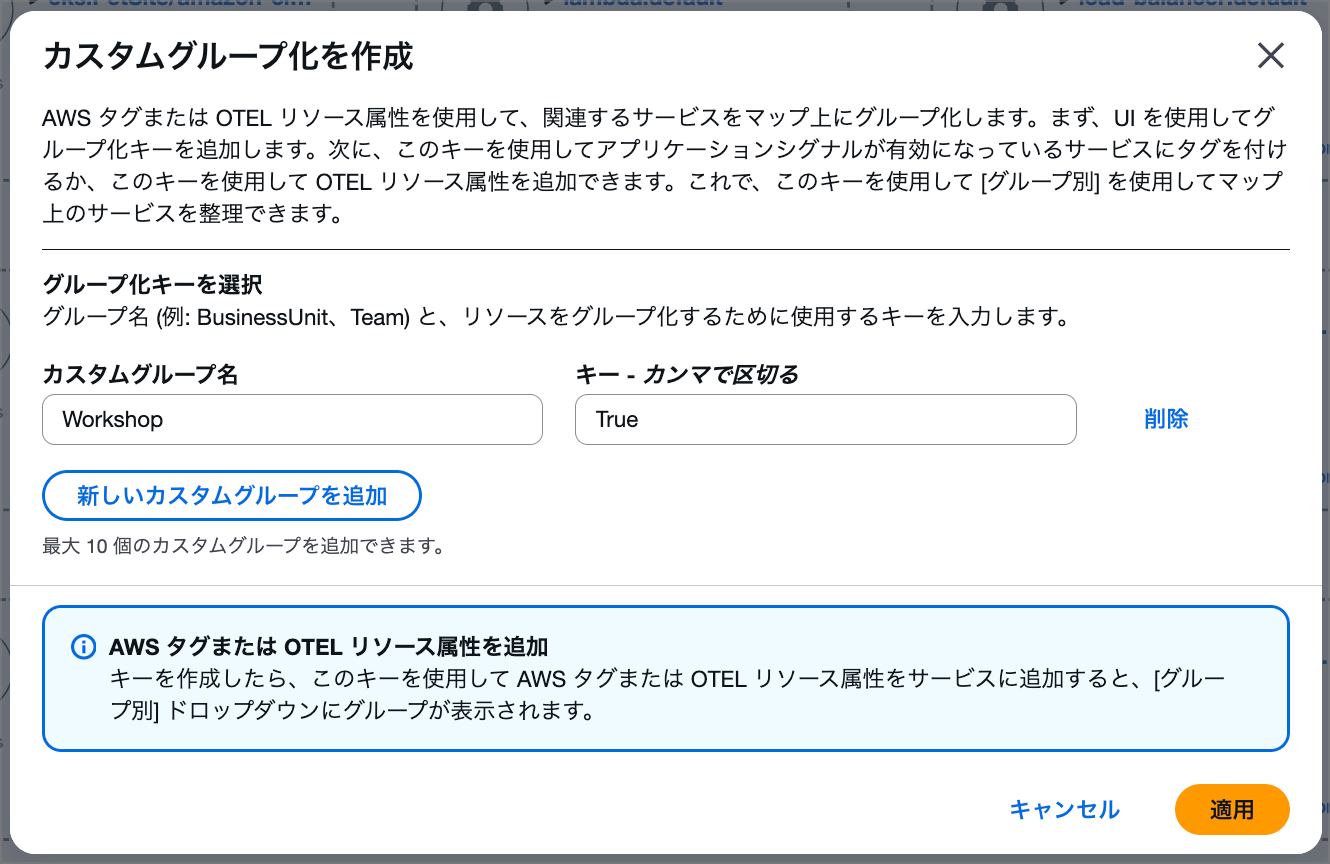Apply the grouping with the 適用 button

pos(1231,810)
